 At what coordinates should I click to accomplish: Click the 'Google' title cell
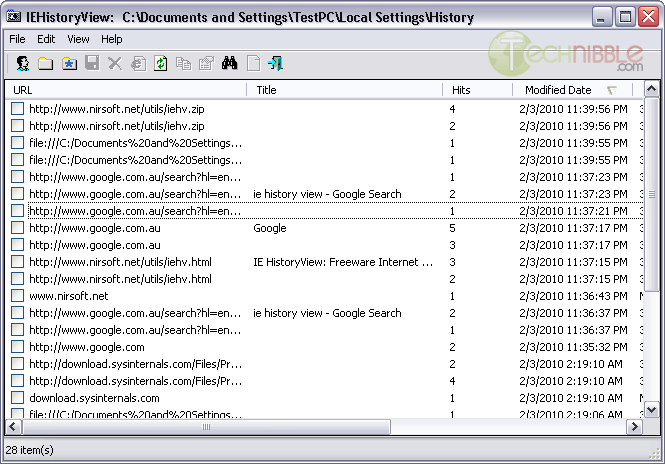click(x=270, y=228)
